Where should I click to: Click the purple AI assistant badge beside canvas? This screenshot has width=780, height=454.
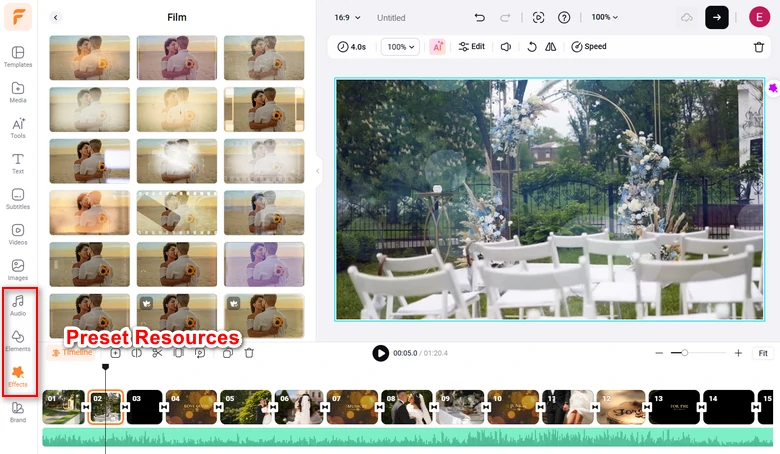[x=773, y=88]
